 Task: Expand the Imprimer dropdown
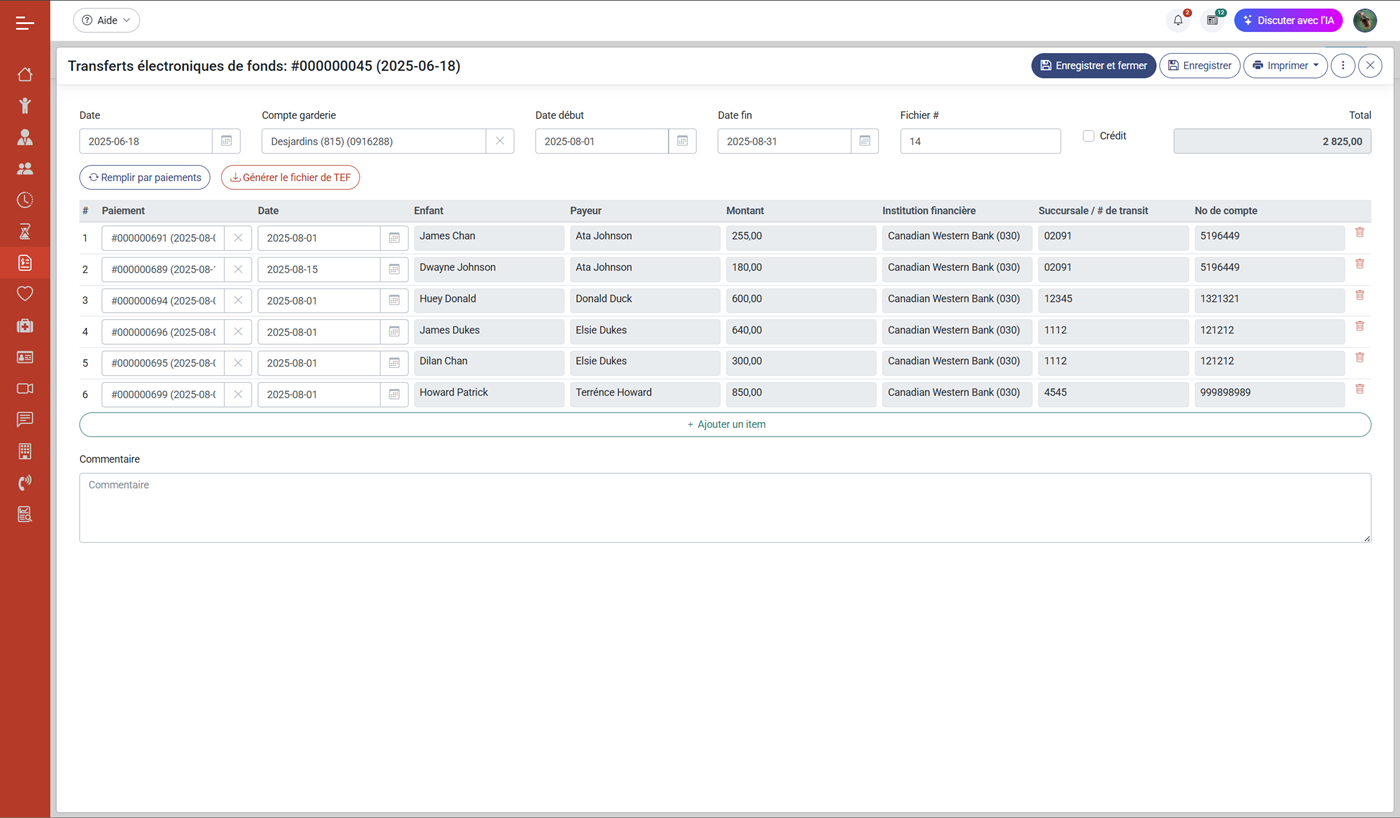(x=1285, y=66)
